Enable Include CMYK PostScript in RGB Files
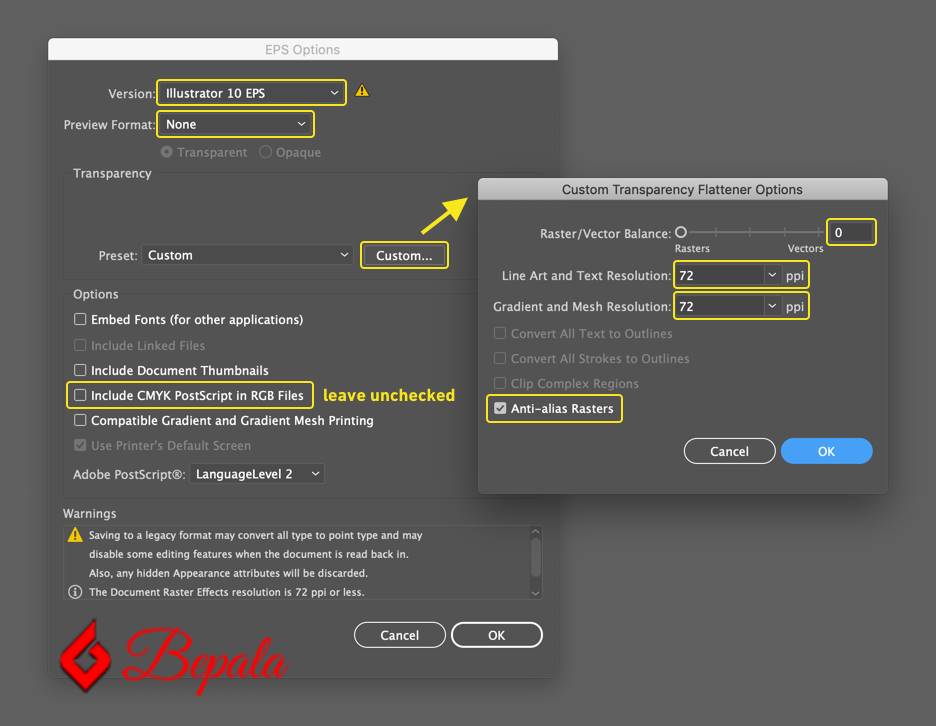The height and width of the screenshot is (726, 936). (x=80, y=395)
